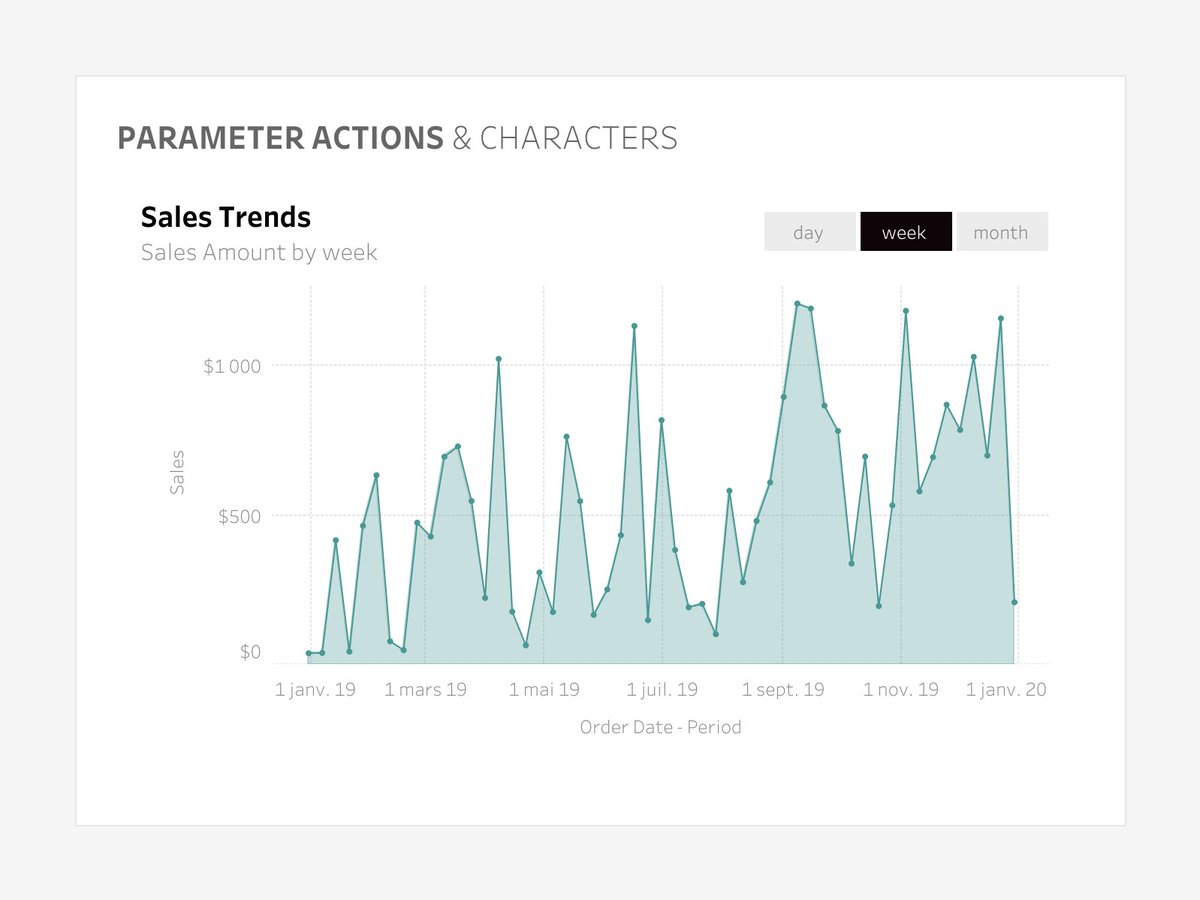Viewport: 1200px width, 900px height.
Task: Click the $500 gridline label
Action: [242, 517]
